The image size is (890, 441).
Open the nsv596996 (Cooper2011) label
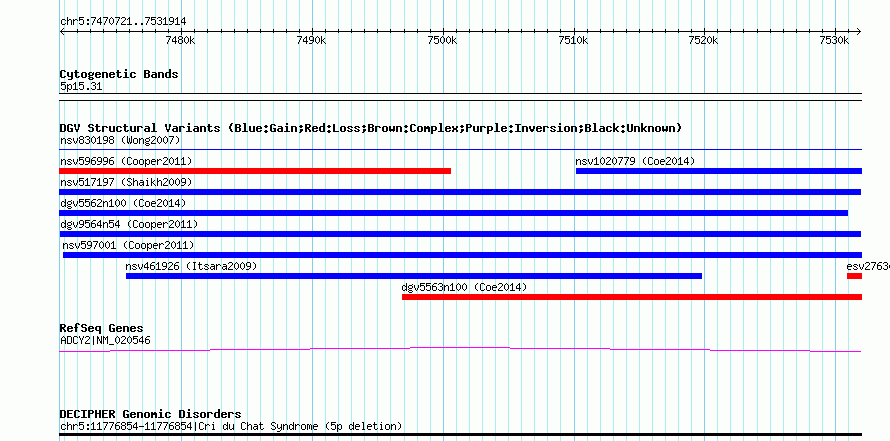(x=126, y=161)
